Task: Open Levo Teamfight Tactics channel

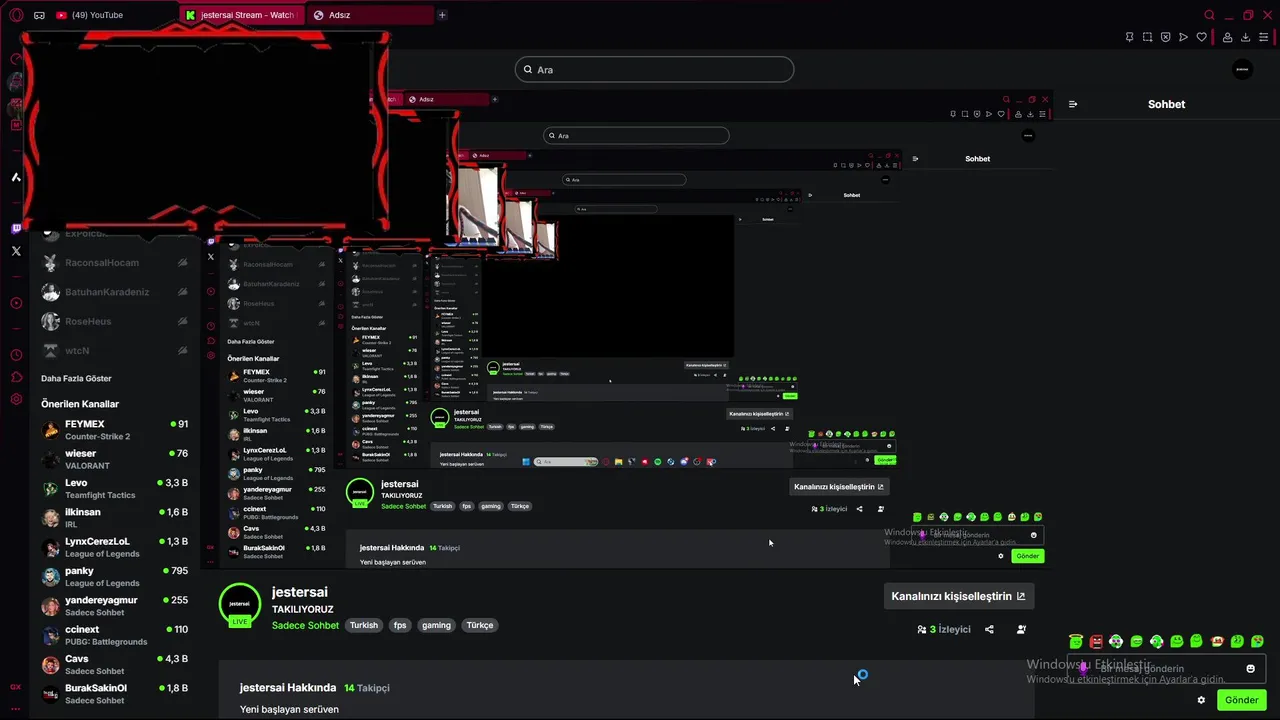Action: coord(114,488)
